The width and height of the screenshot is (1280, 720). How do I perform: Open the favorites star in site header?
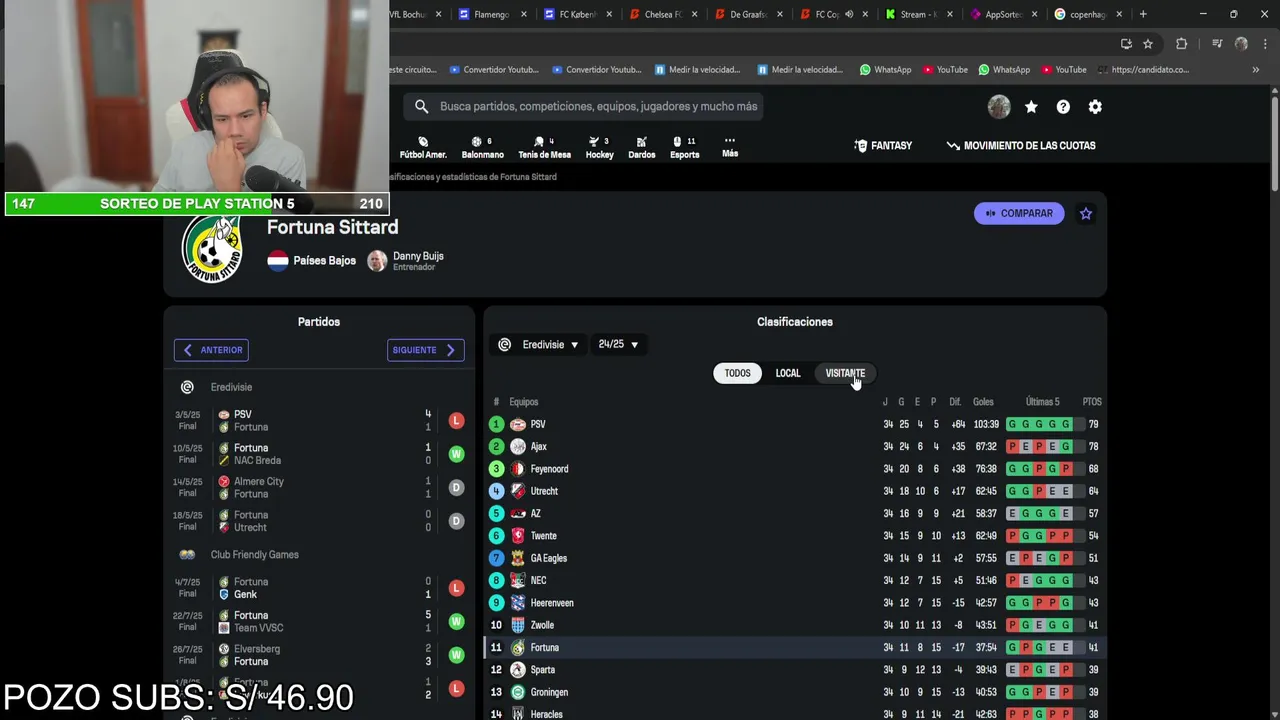coord(1031,107)
